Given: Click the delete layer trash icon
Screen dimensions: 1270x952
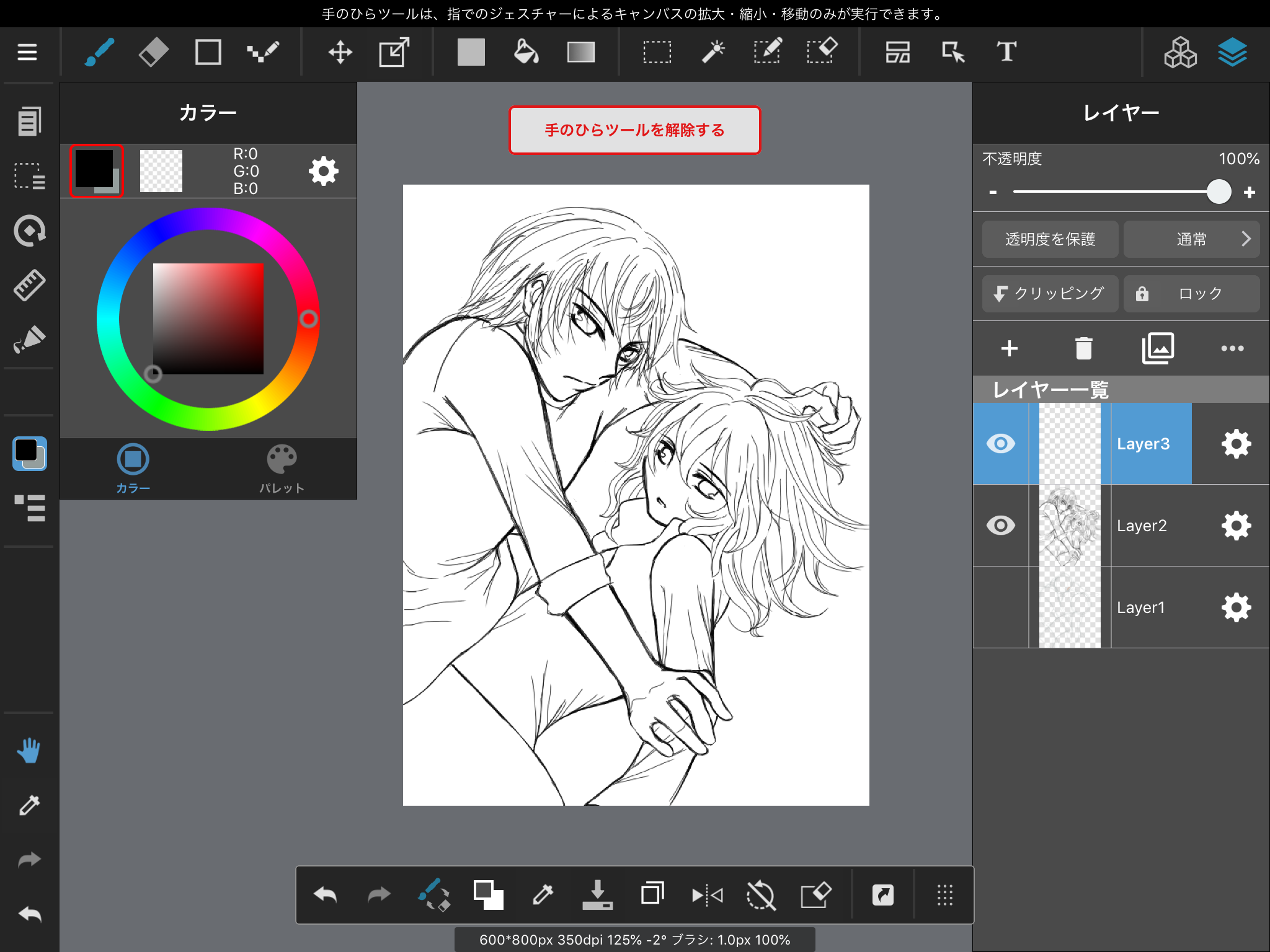Looking at the screenshot, I should [x=1083, y=348].
